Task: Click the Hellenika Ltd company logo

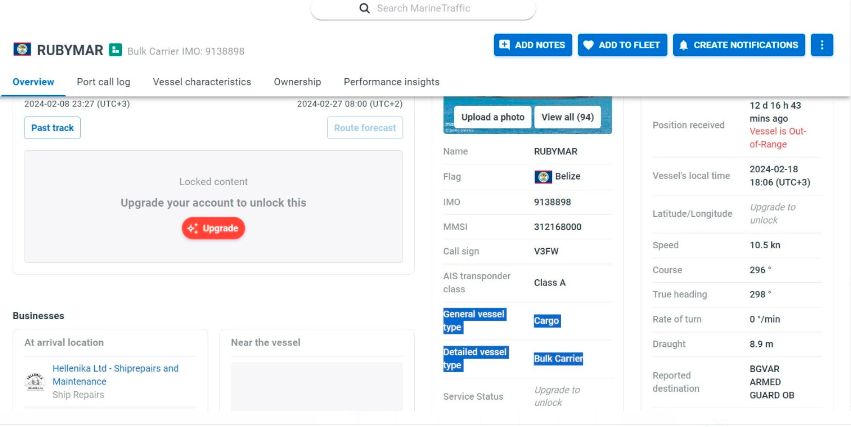Action: pyautogui.click(x=36, y=381)
